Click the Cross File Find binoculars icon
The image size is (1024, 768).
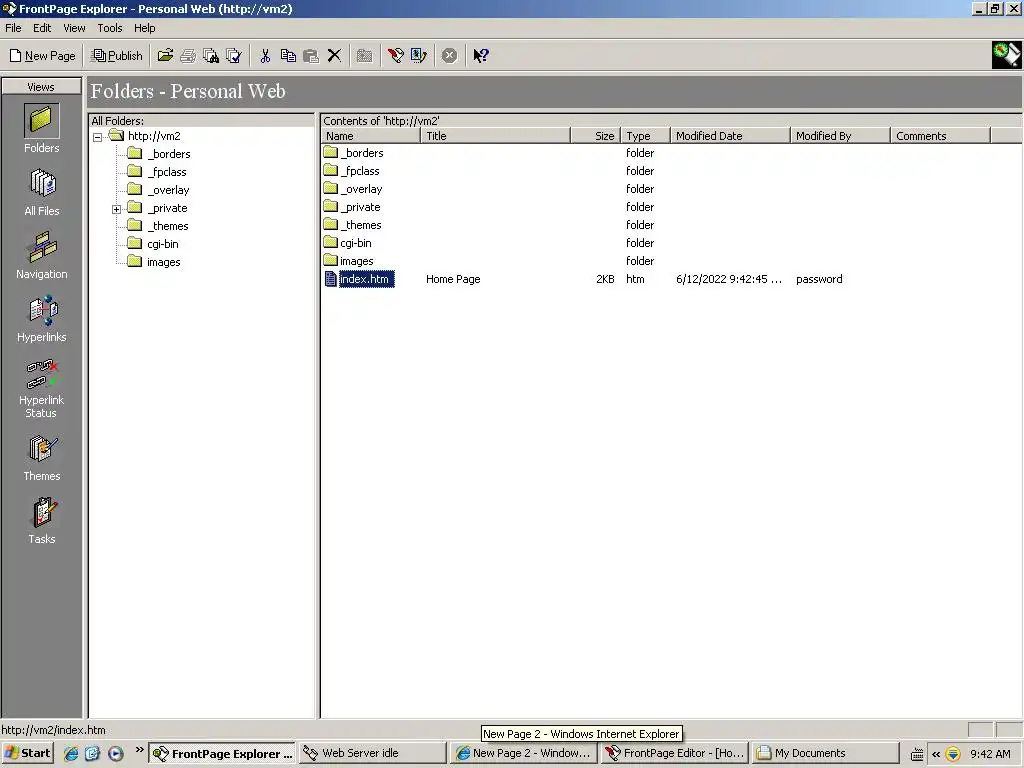211,56
